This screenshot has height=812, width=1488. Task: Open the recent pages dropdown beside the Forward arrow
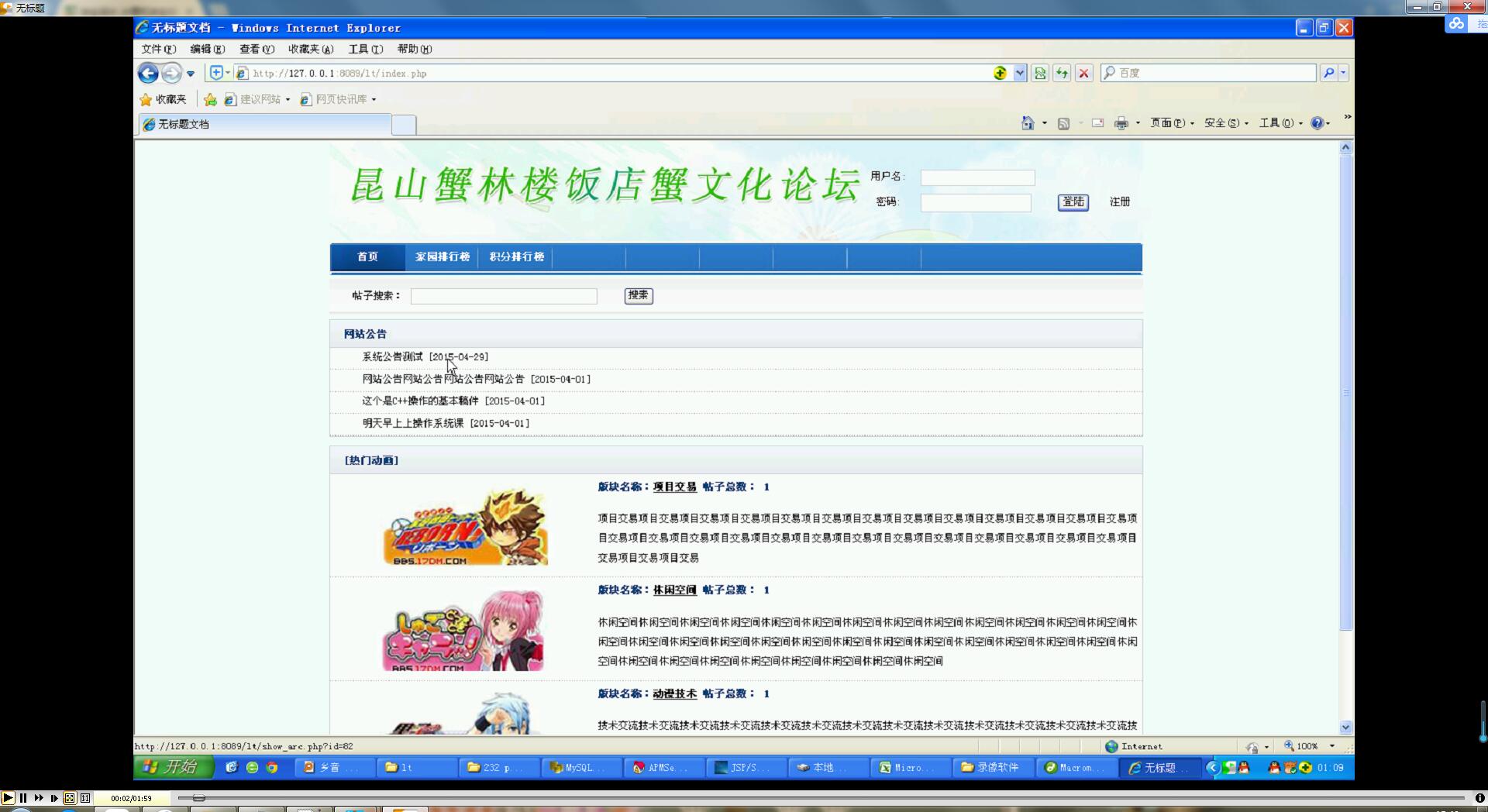(191, 74)
